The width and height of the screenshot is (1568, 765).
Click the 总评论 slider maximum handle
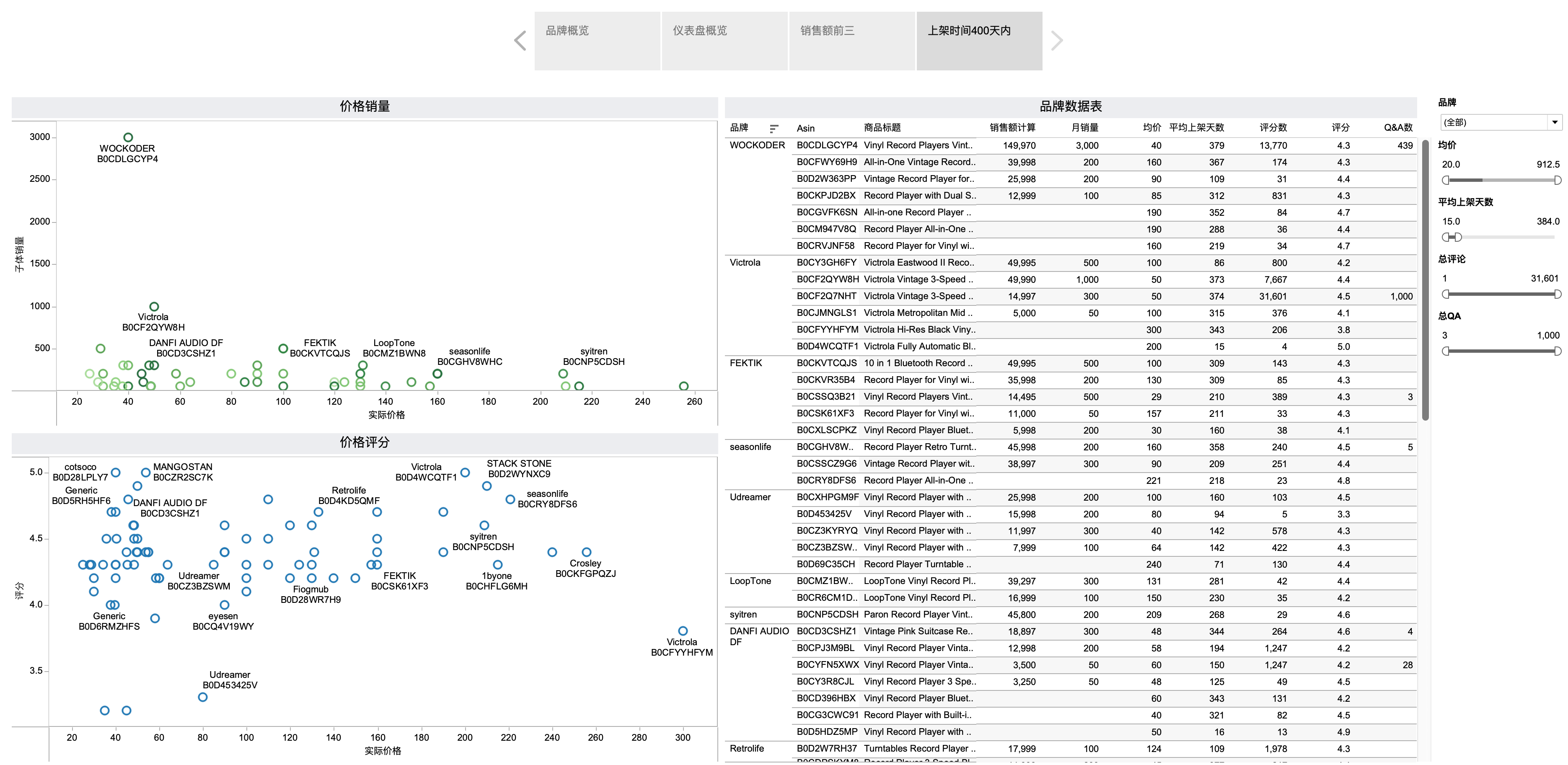pos(1558,295)
